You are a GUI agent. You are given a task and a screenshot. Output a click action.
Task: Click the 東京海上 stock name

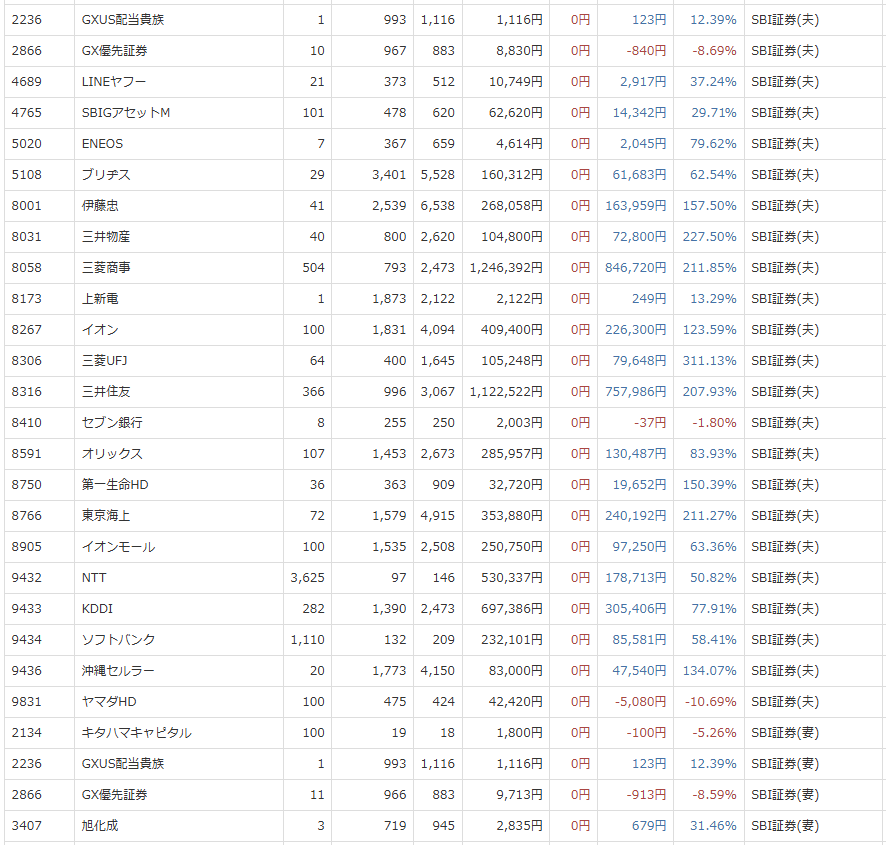point(106,515)
